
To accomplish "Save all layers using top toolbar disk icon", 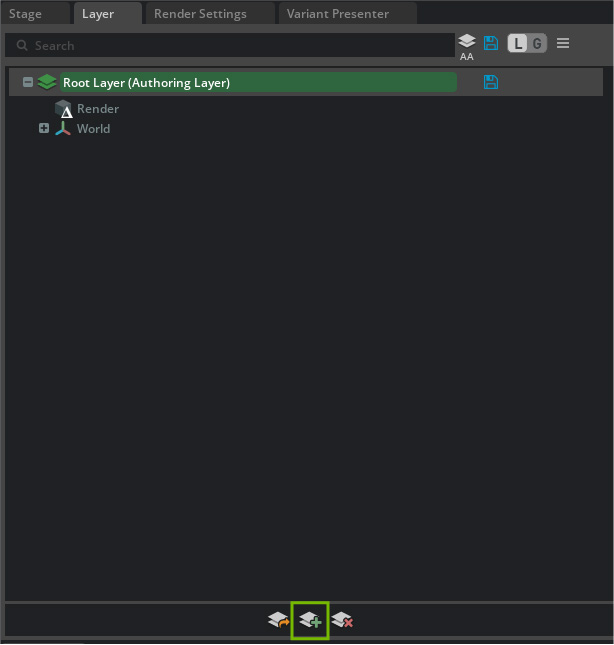I will [x=491, y=44].
